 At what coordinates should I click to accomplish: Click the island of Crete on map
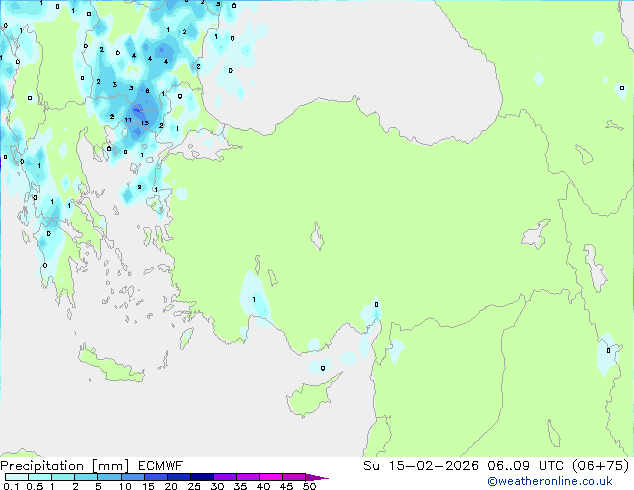[x=111, y=366]
